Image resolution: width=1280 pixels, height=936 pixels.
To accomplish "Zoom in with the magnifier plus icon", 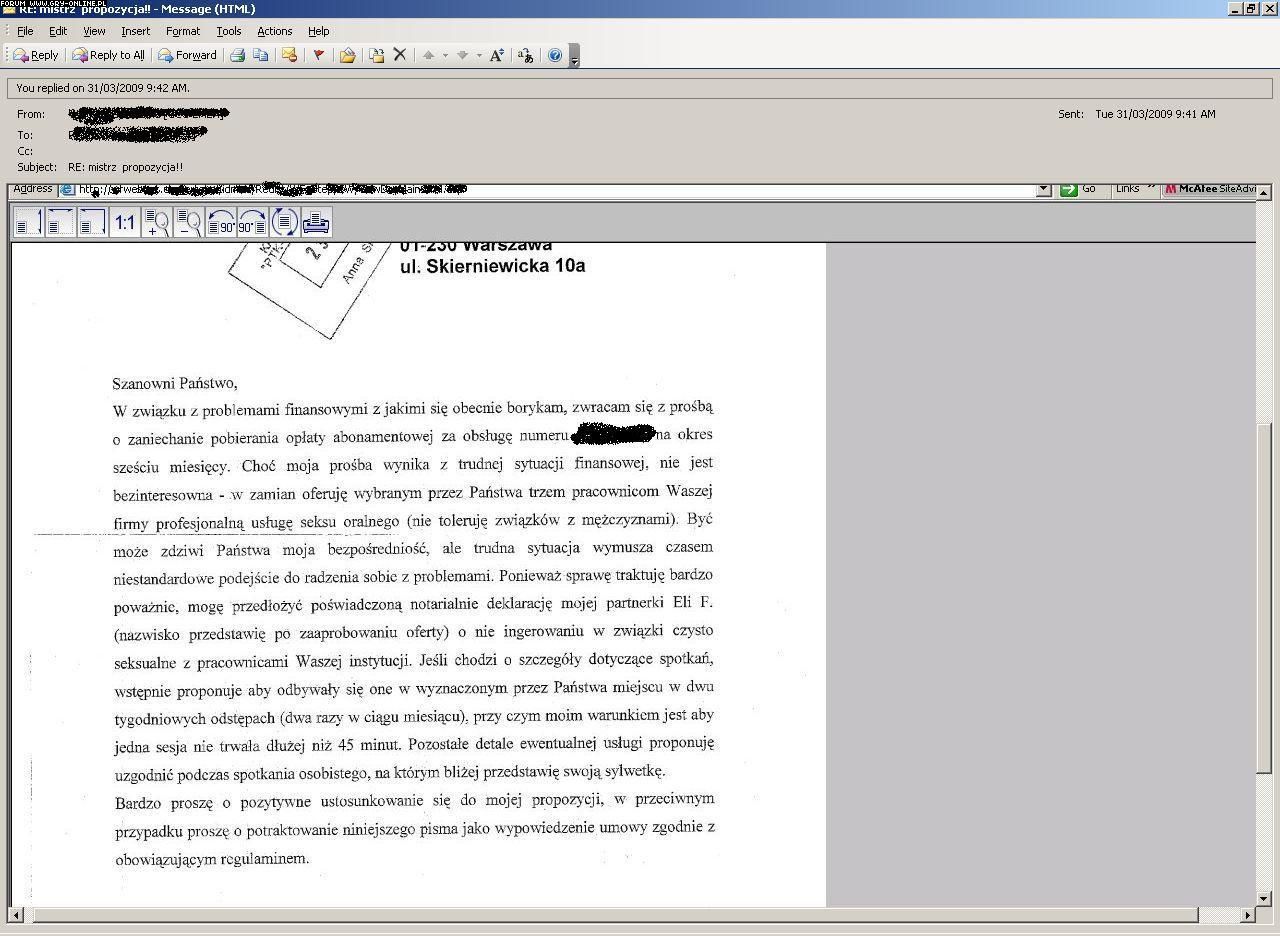I will pyautogui.click(x=157, y=222).
